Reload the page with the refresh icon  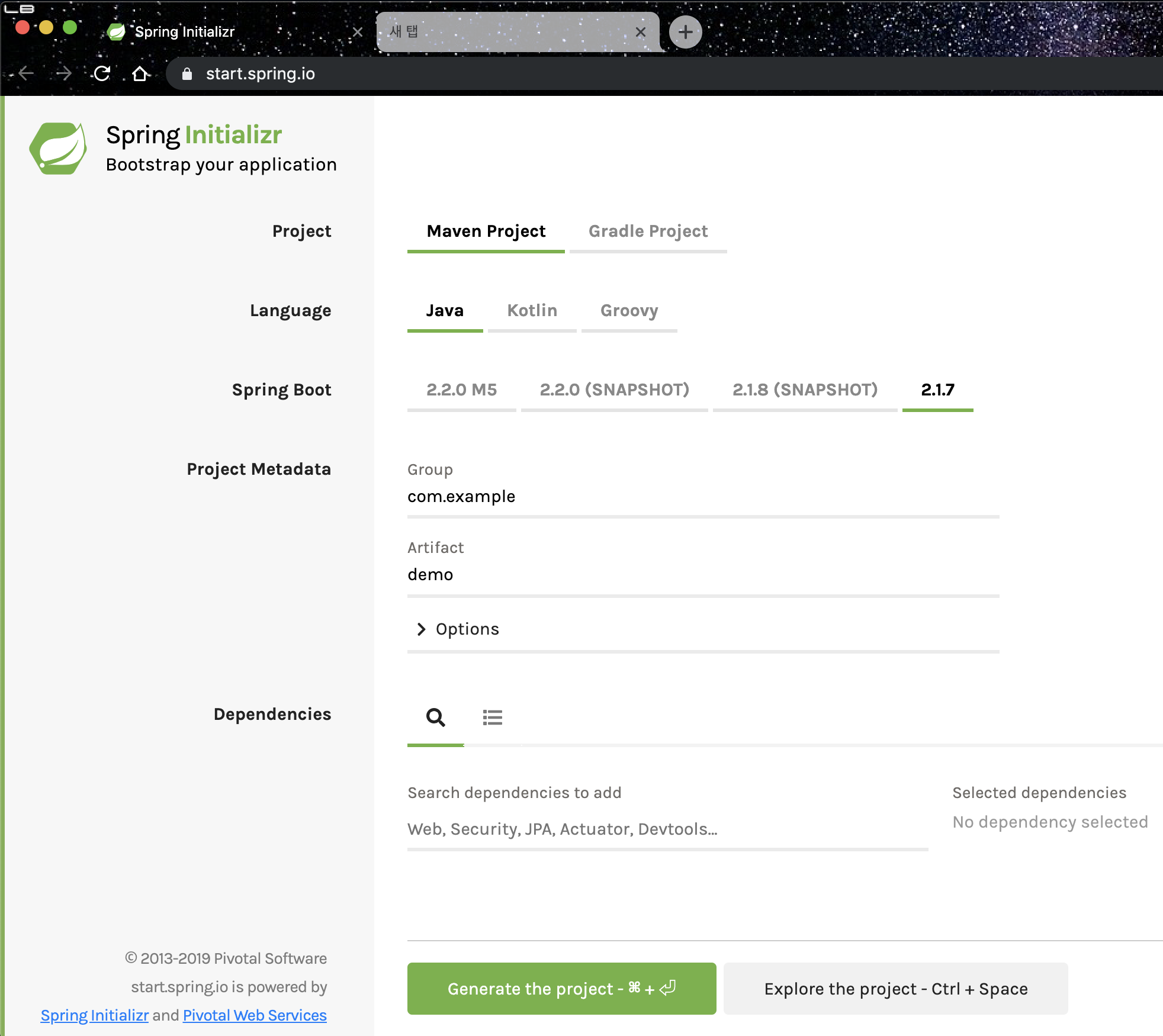pyautogui.click(x=102, y=73)
